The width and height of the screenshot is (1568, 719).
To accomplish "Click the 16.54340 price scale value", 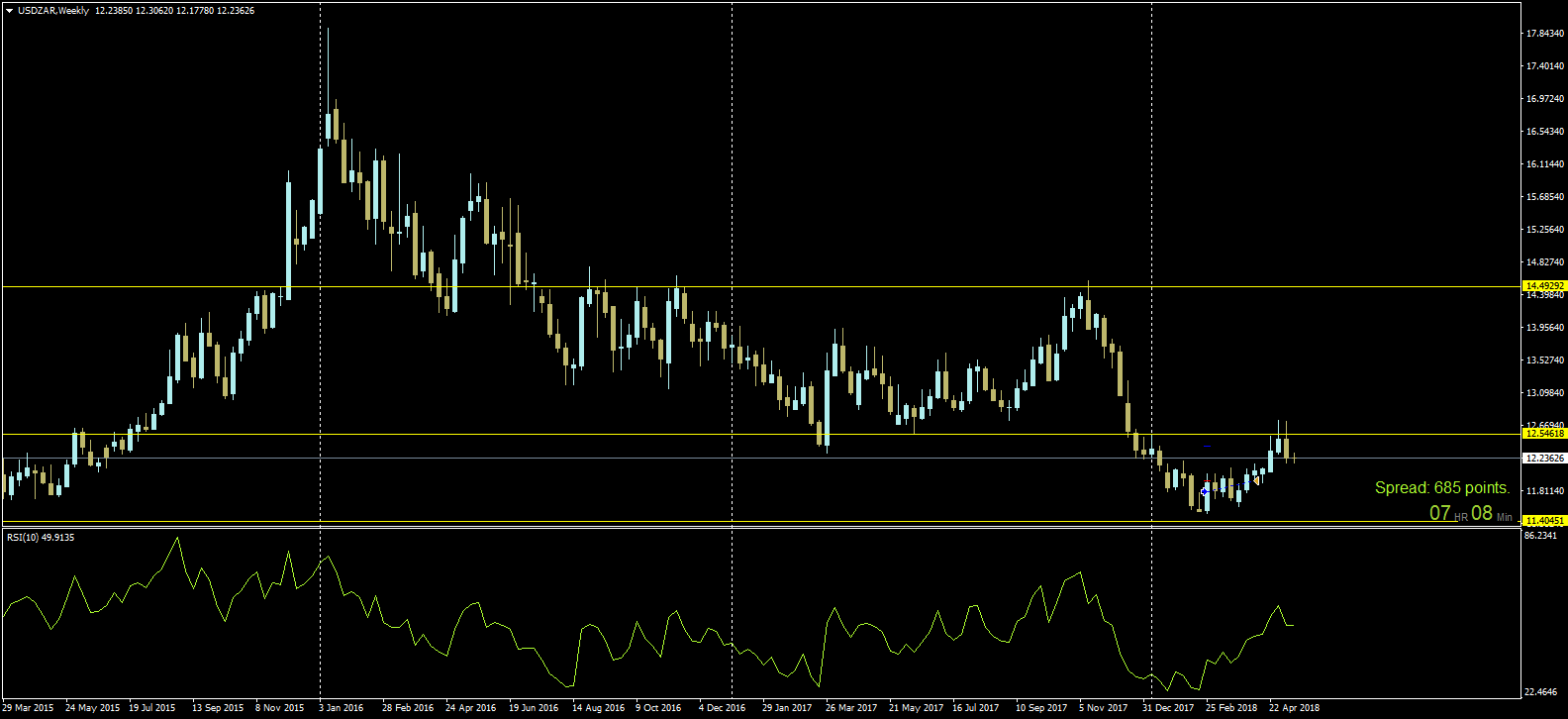I will pos(1545,132).
